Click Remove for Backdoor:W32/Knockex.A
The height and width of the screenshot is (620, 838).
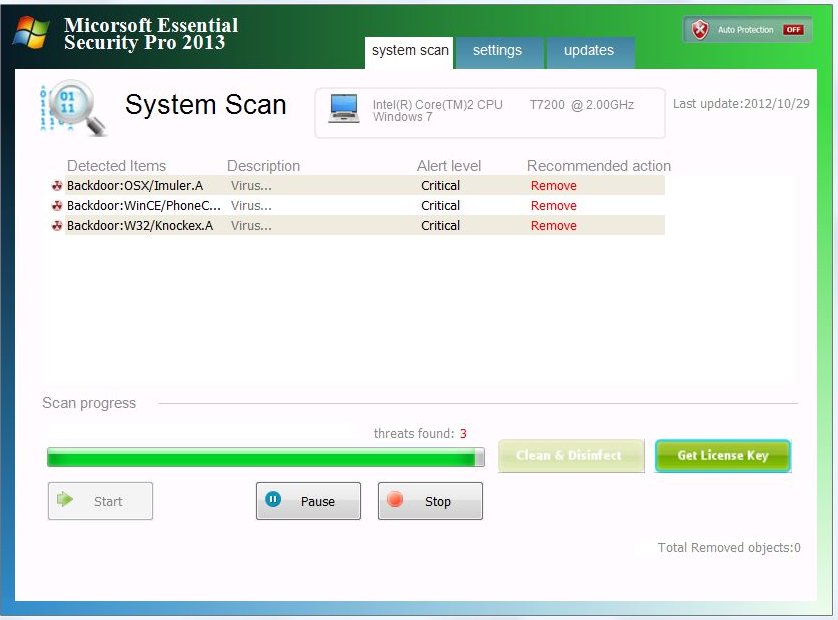click(x=554, y=226)
